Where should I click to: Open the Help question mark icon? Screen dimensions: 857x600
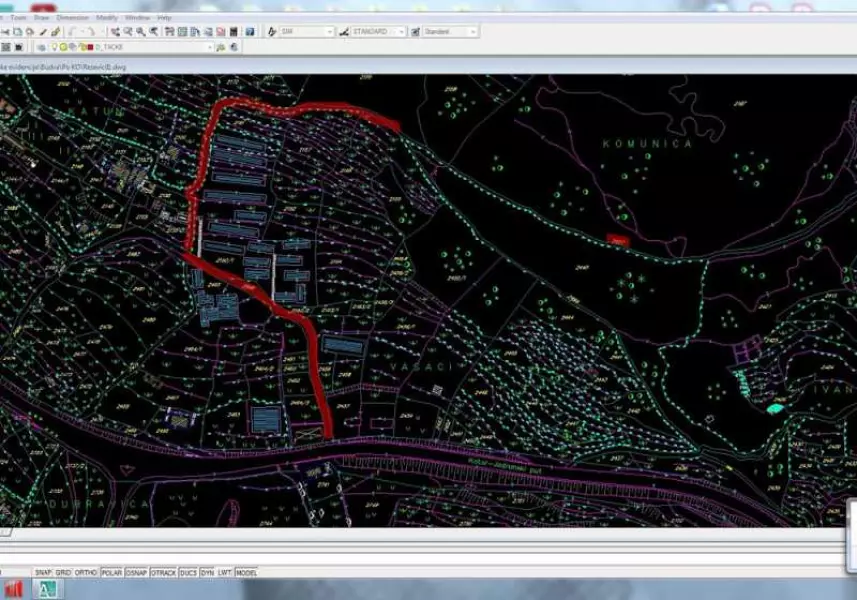(250, 32)
